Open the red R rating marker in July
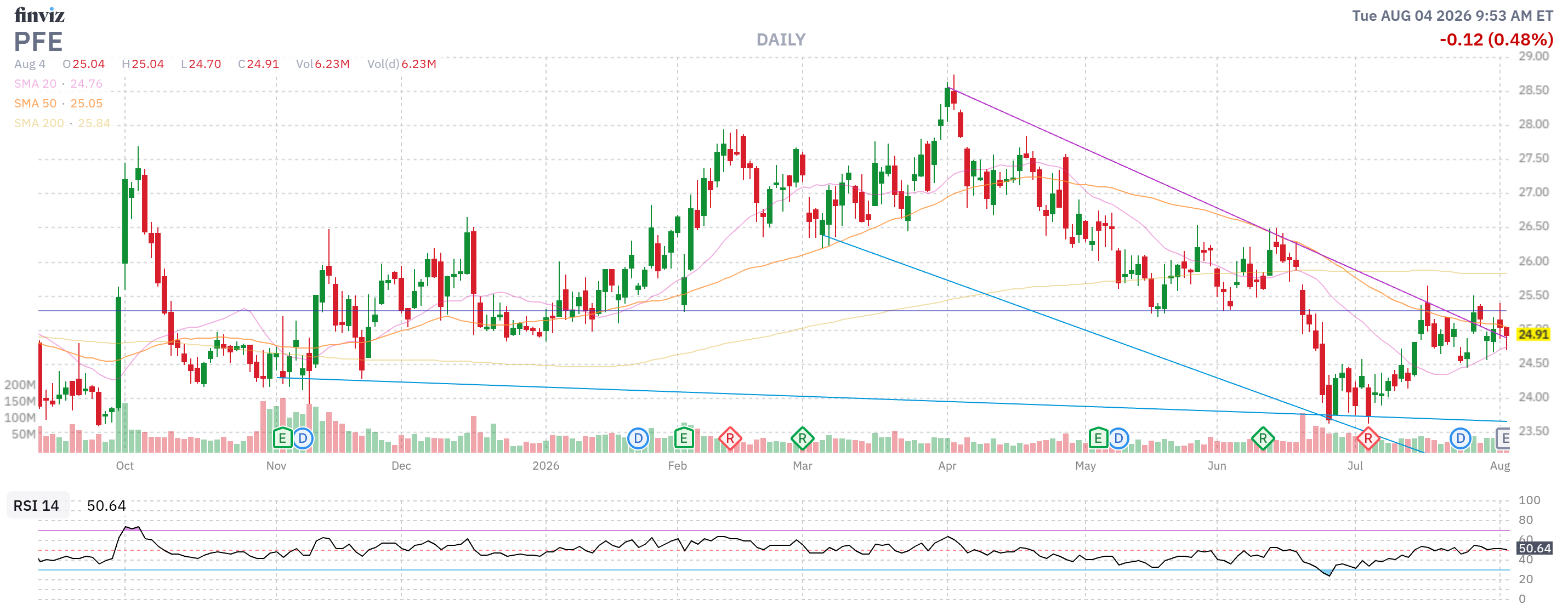 [x=1368, y=438]
